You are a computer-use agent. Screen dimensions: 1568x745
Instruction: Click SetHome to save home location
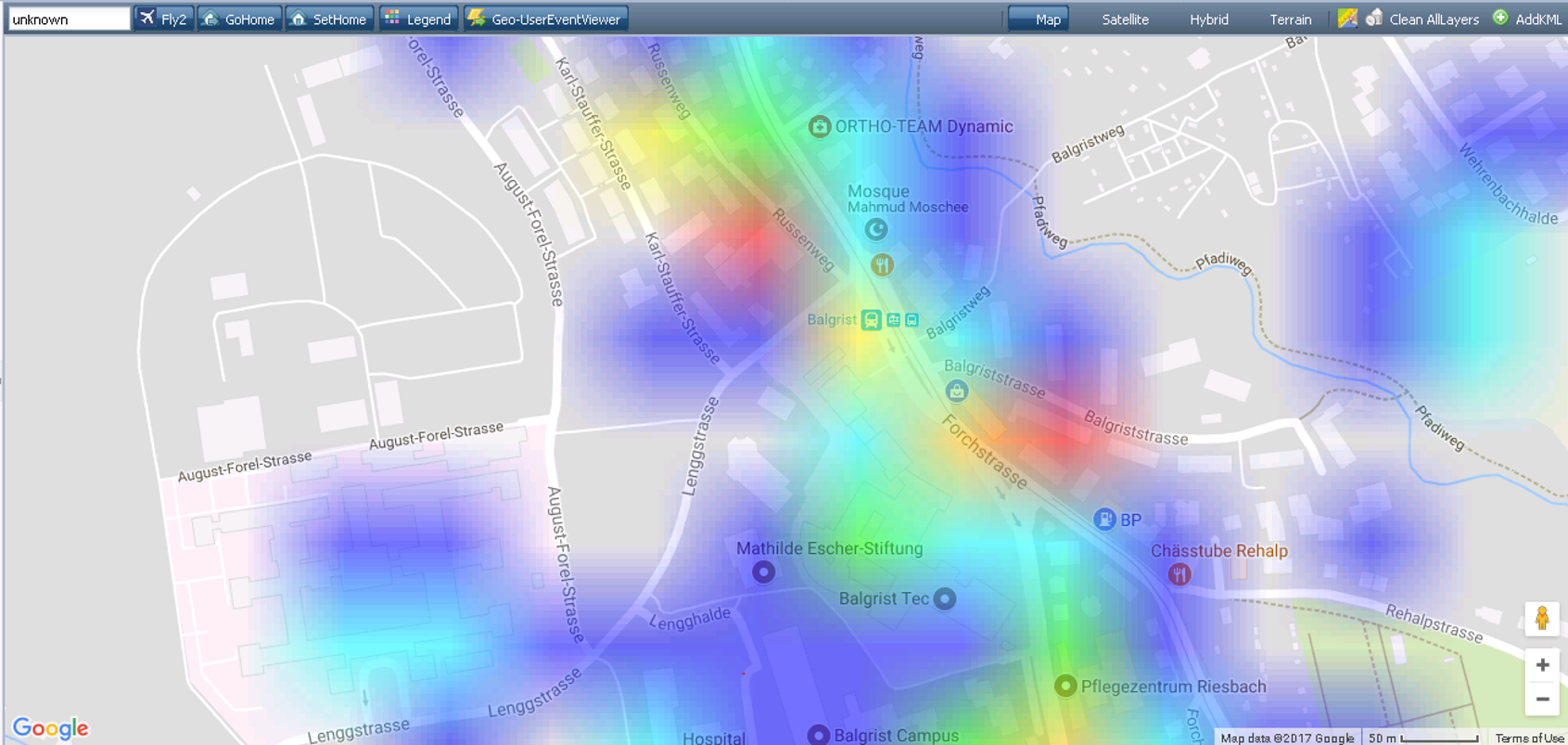tap(329, 19)
